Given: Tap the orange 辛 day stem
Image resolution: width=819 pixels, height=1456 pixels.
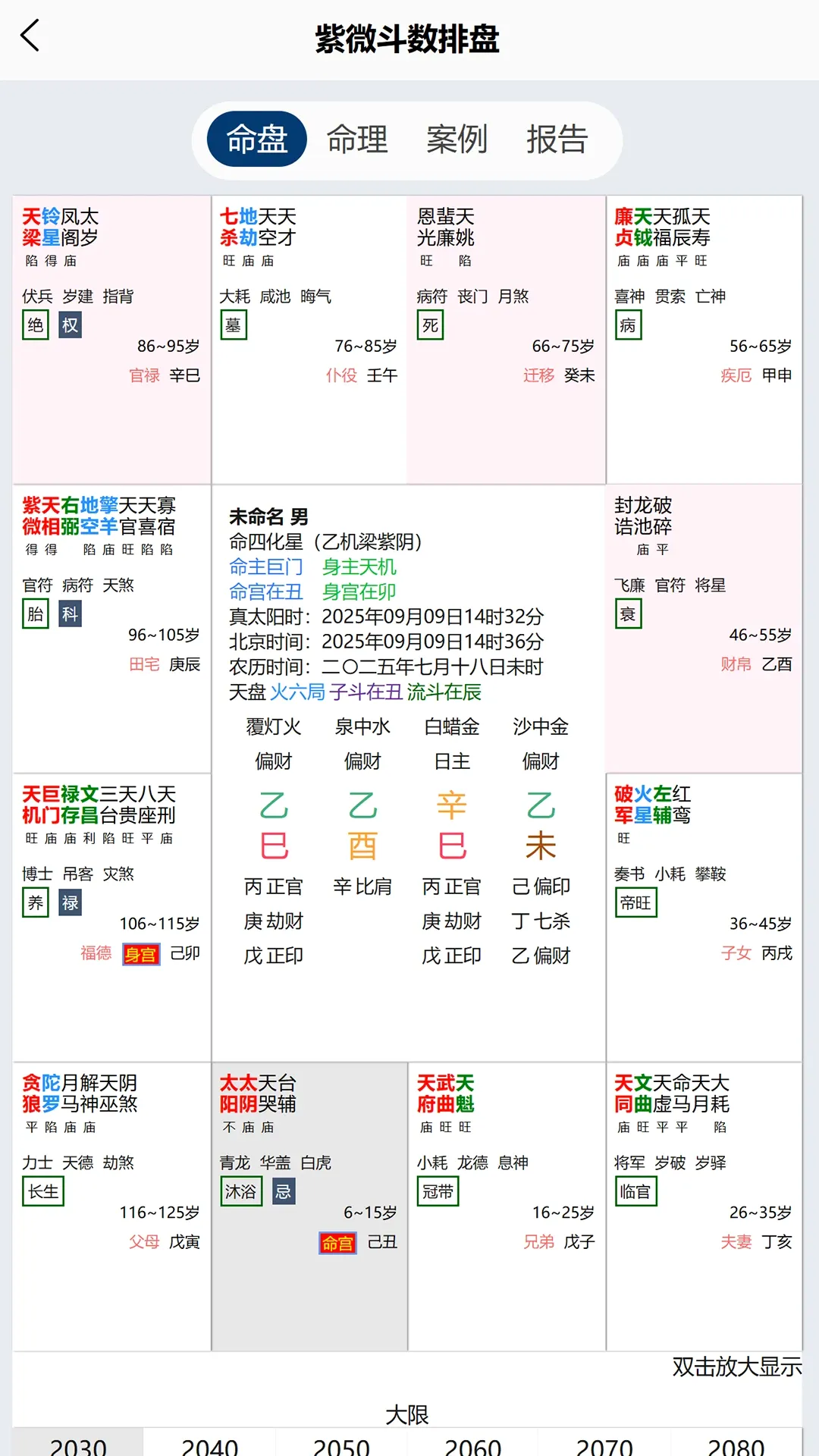Looking at the screenshot, I should (x=452, y=805).
